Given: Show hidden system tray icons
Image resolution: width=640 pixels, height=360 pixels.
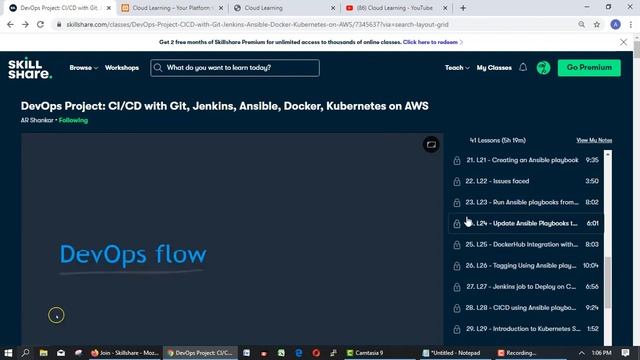Looking at the screenshot, I should click(582, 353).
